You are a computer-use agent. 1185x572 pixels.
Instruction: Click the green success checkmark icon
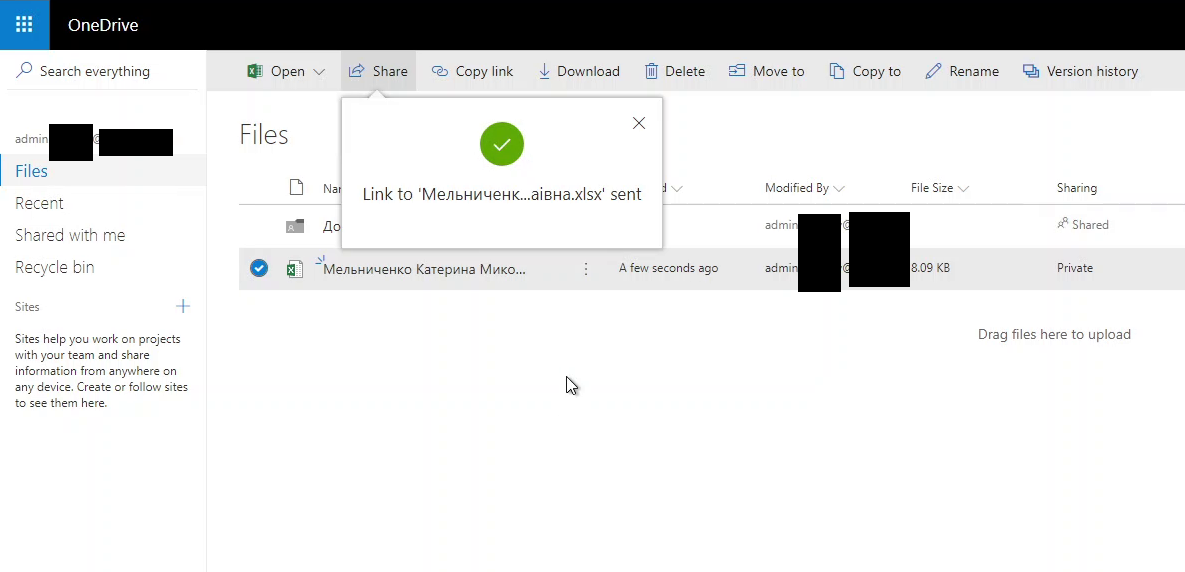point(502,144)
